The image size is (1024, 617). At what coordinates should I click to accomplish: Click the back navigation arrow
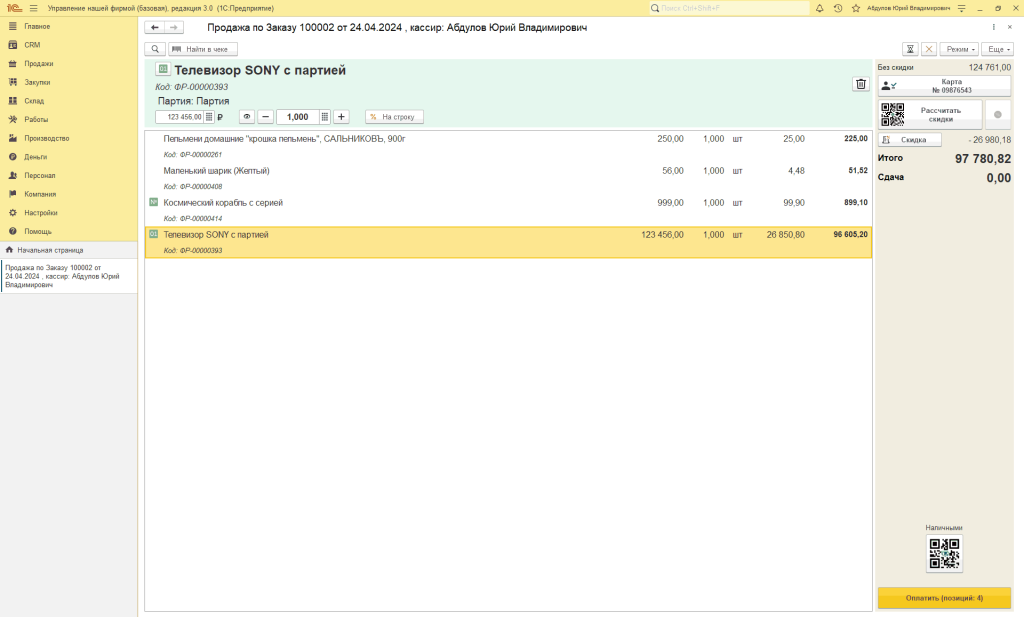(x=154, y=28)
